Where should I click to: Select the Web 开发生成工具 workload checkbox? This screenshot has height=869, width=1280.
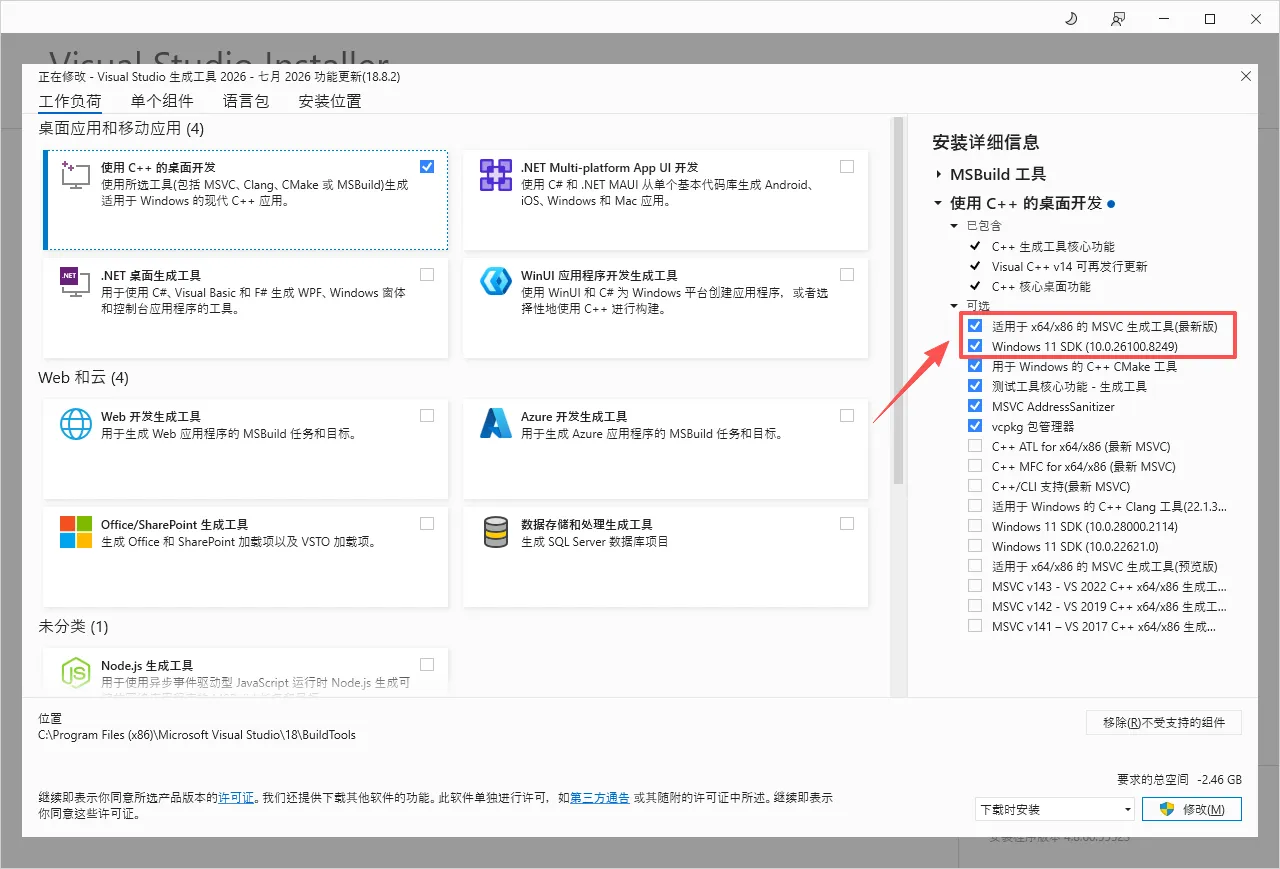(x=428, y=416)
